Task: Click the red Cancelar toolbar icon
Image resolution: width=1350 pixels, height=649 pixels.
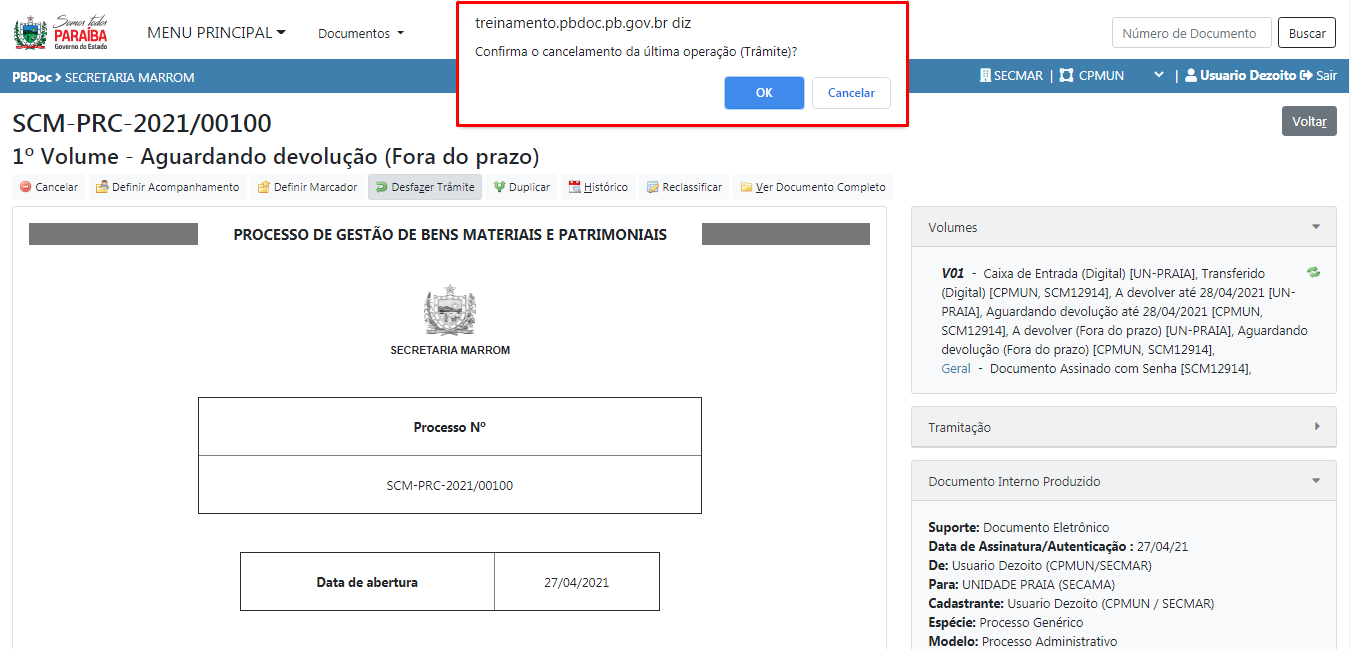Action: tap(26, 187)
